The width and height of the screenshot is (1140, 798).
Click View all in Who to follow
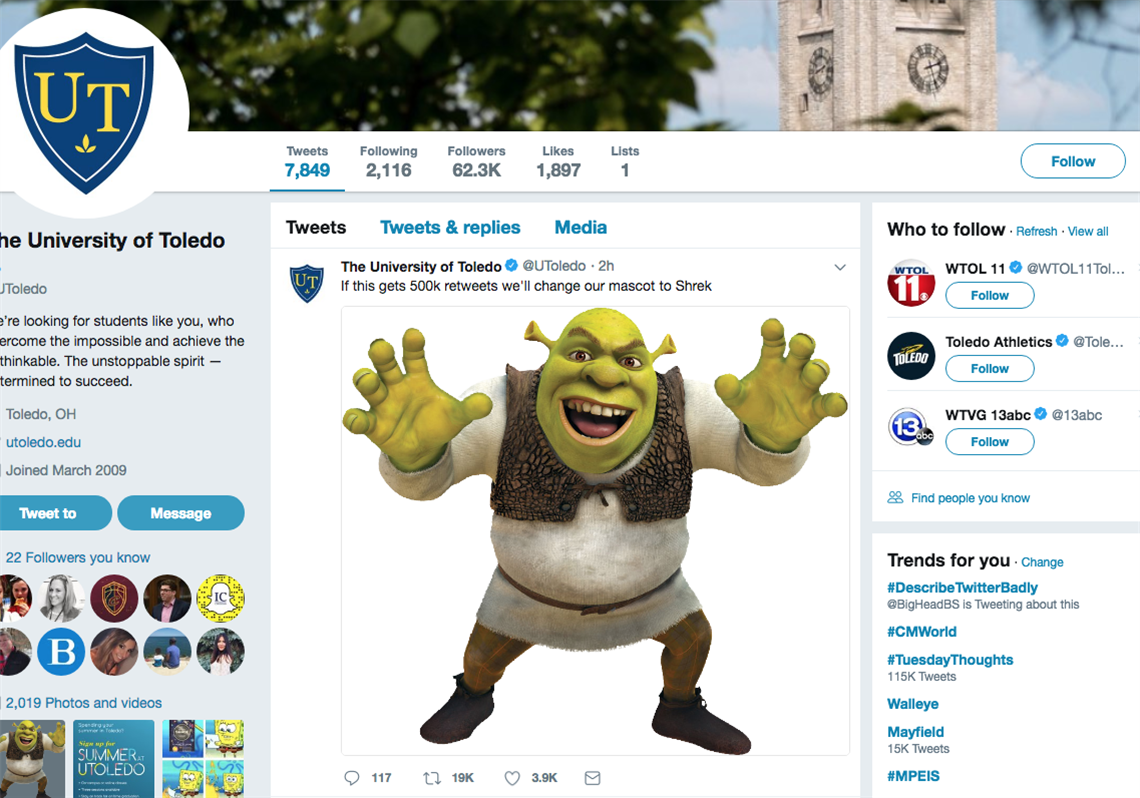click(1088, 231)
